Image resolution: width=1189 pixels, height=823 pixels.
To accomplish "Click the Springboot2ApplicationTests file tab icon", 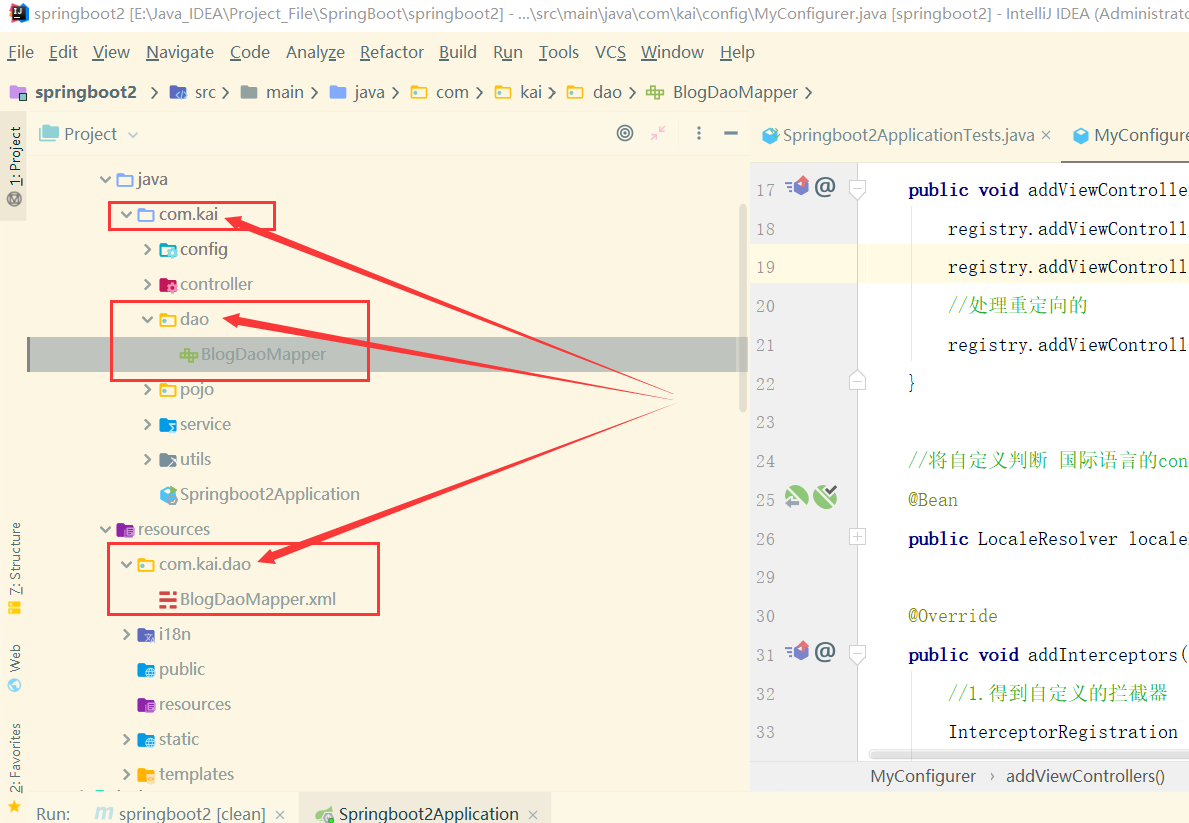I will pos(770,135).
